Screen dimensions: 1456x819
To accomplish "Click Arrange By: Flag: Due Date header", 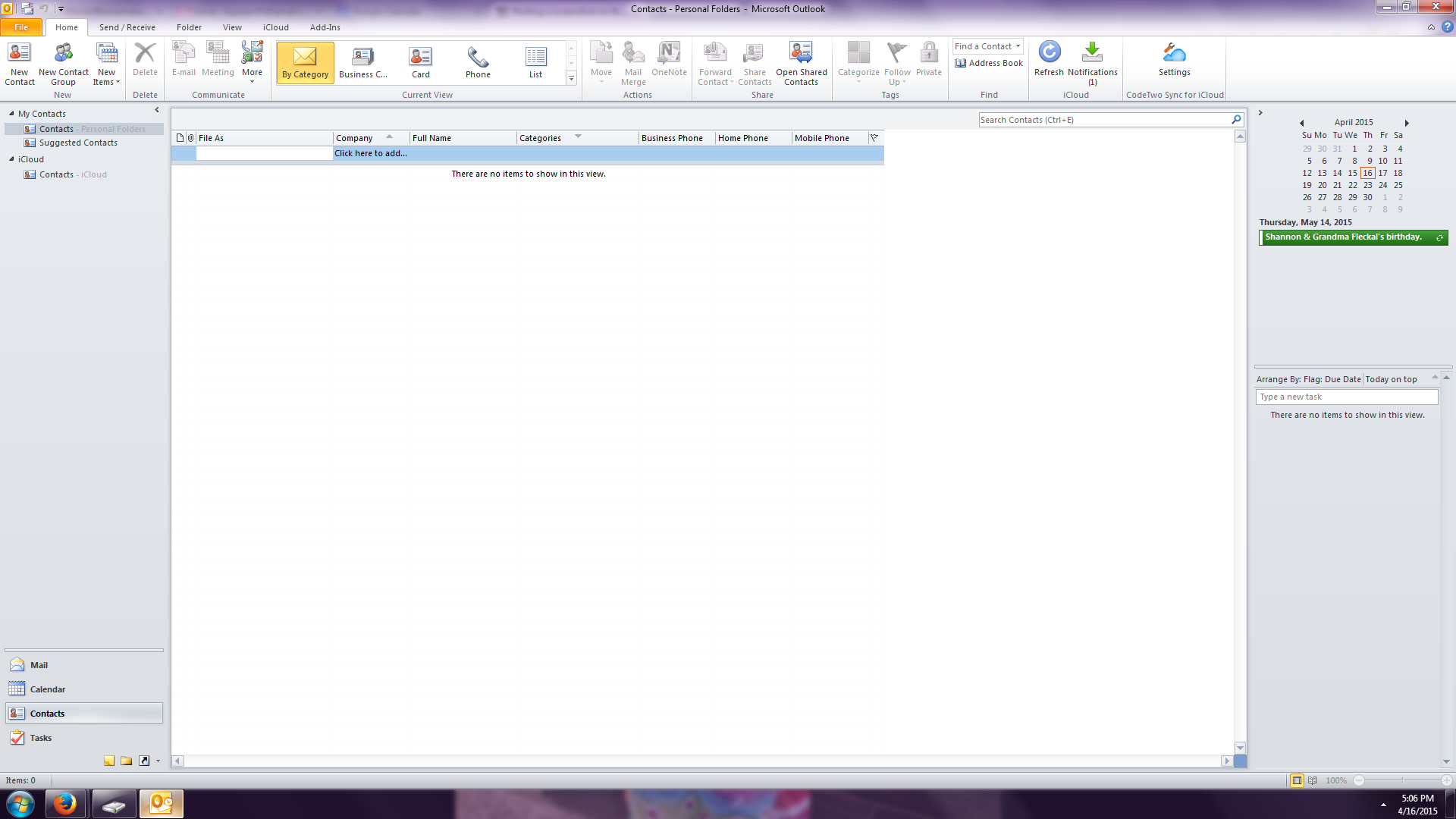I will coord(1308,379).
